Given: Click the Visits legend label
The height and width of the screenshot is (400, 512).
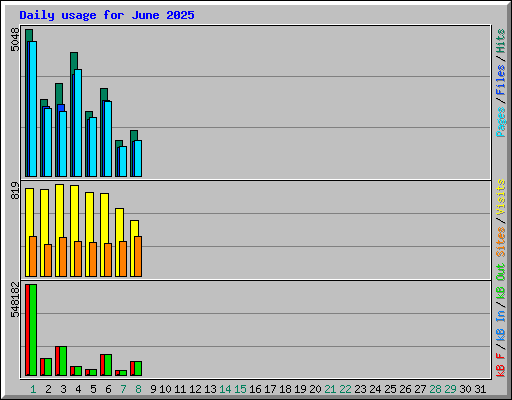Looking at the screenshot, I should point(500,197).
